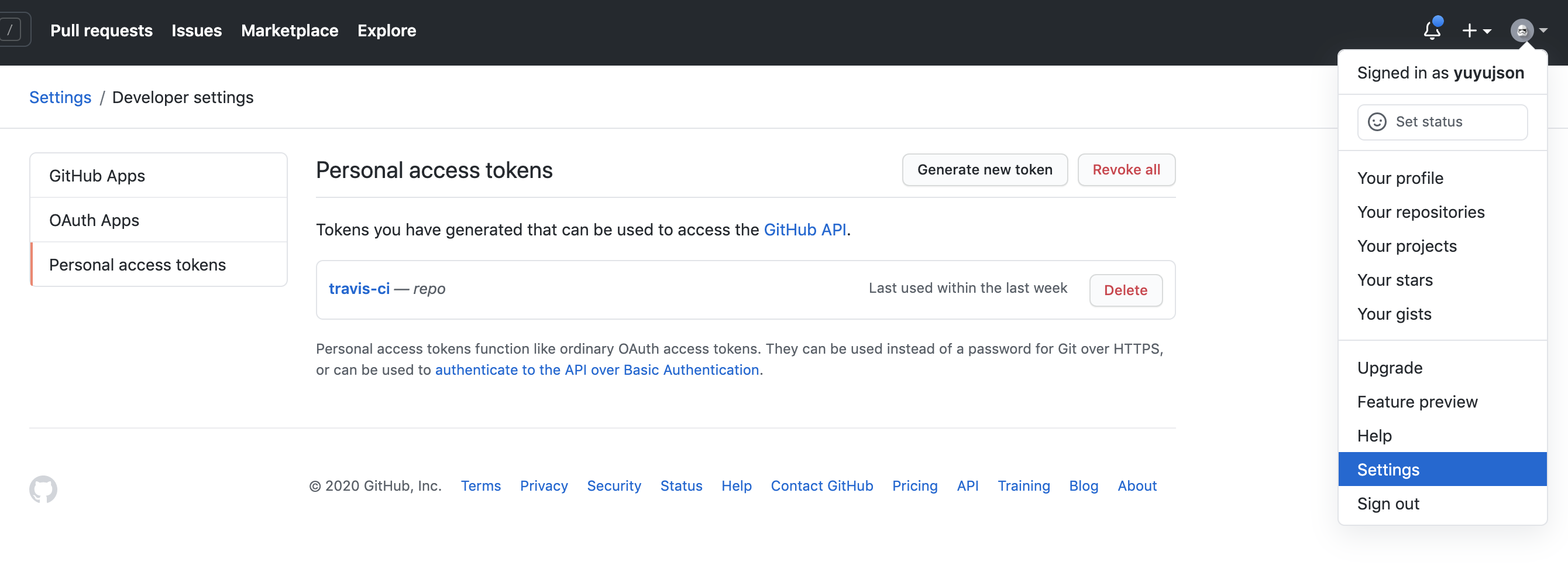This screenshot has height=568, width=1568.
Task: Collapse the user avatar menu
Action: pos(1528,30)
